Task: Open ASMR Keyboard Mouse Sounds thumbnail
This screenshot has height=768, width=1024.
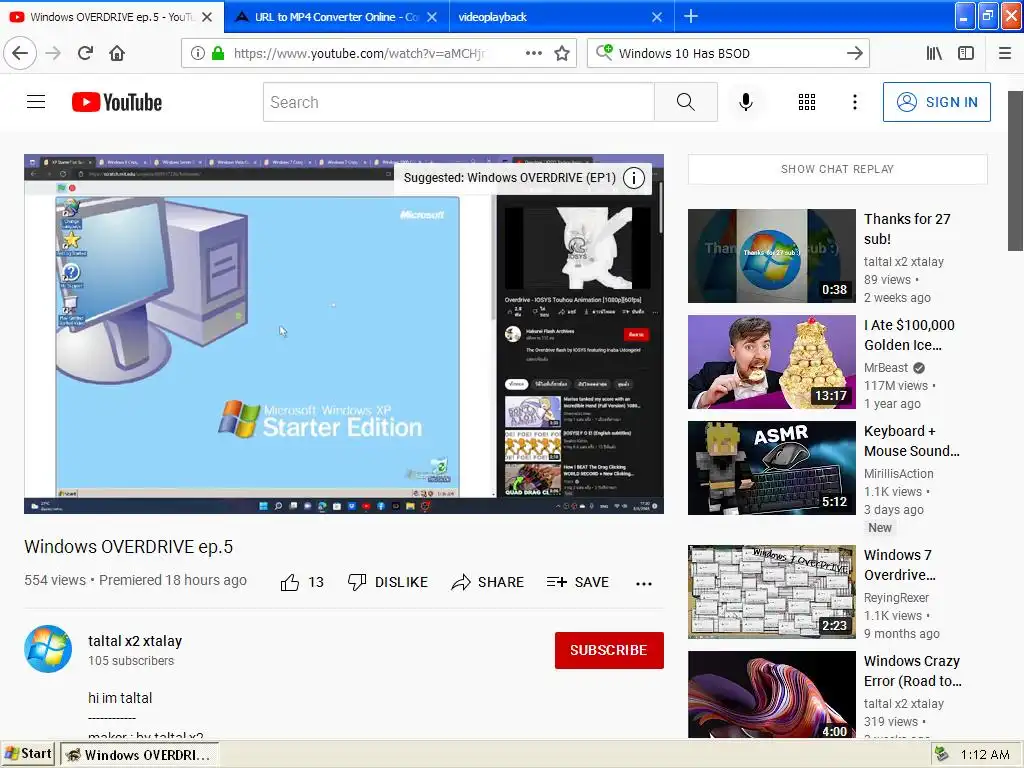Action: (x=772, y=468)
